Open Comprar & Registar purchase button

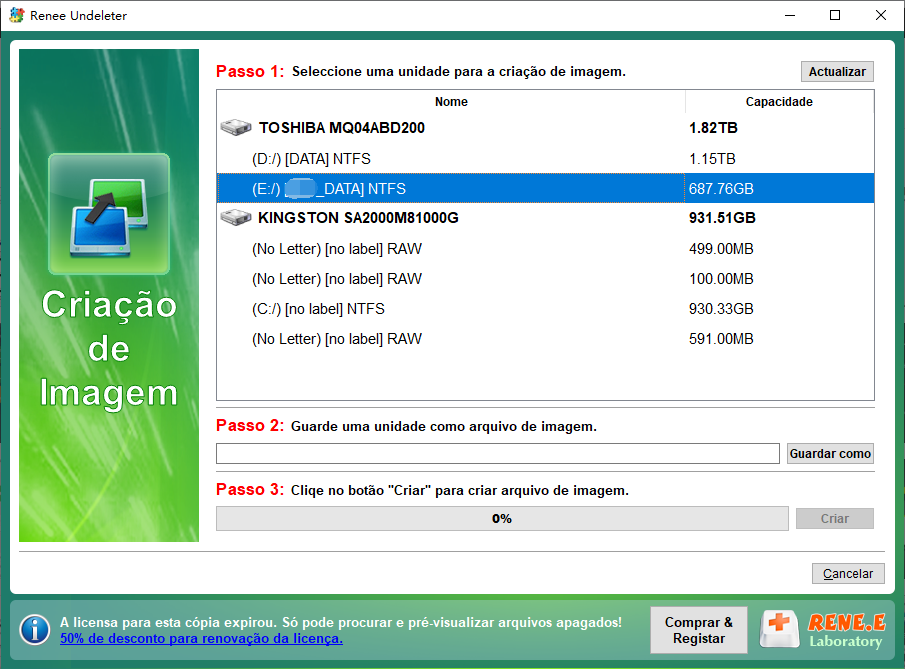(698, 630)
